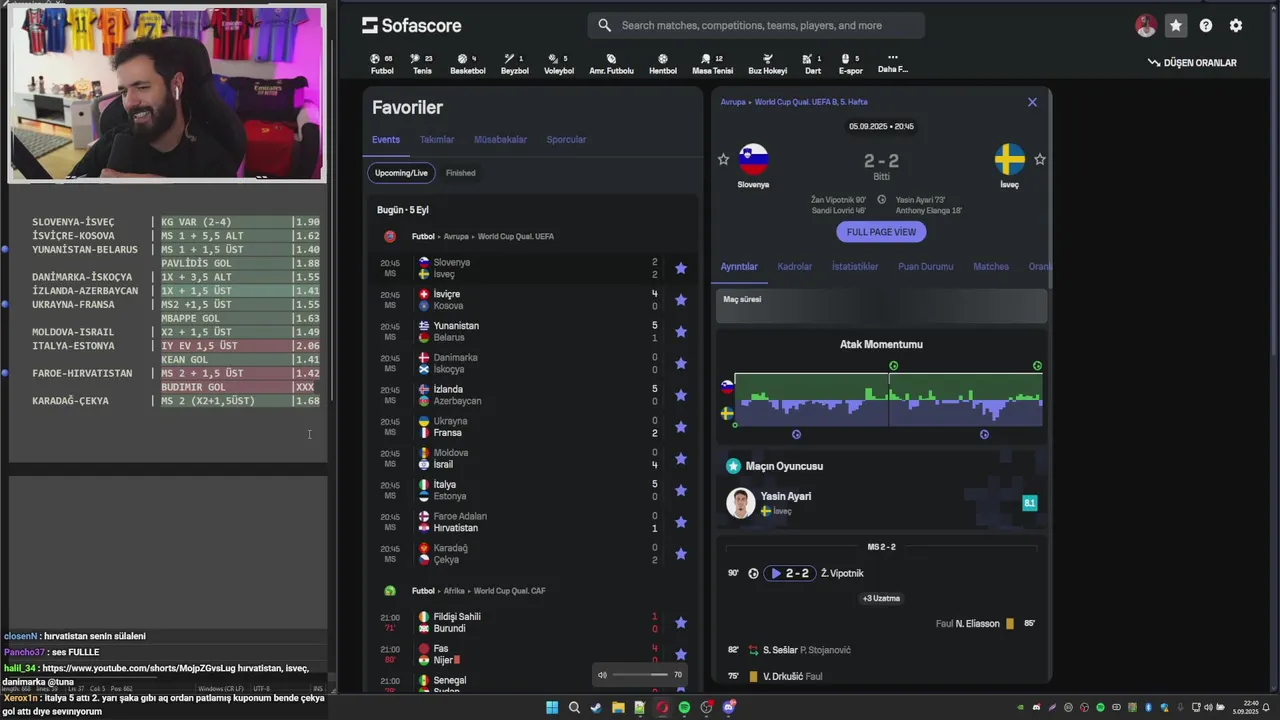Open the Beyzbol sport category

514,64
